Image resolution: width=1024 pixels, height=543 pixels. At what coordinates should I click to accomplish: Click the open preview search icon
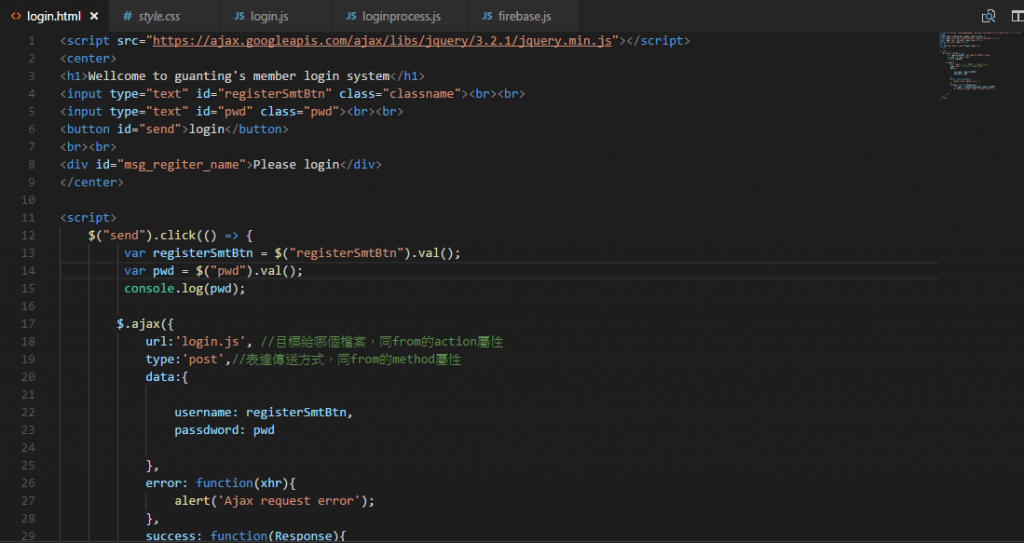[x=989, y=16]
